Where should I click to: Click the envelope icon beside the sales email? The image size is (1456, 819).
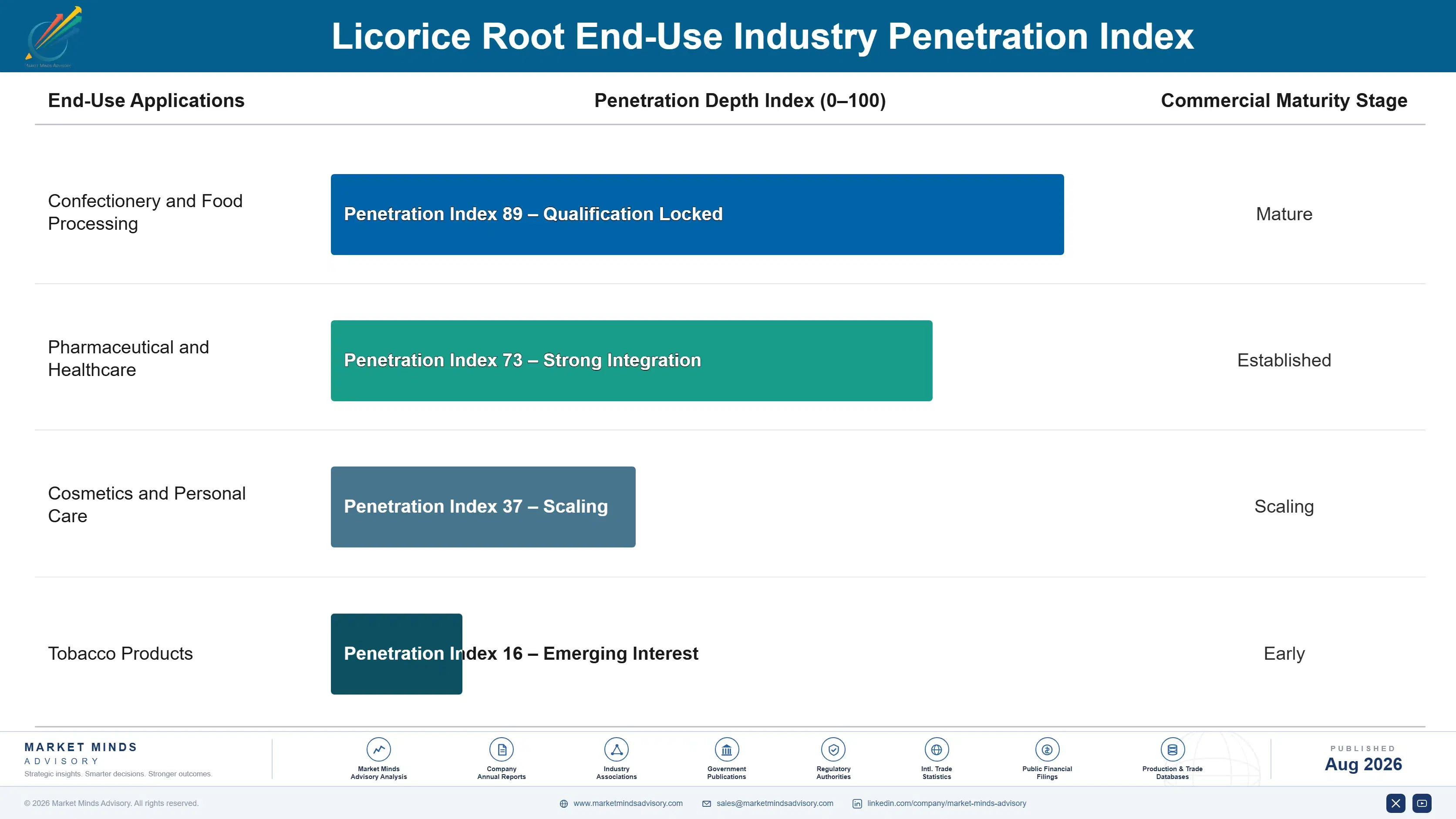[707, 804]
